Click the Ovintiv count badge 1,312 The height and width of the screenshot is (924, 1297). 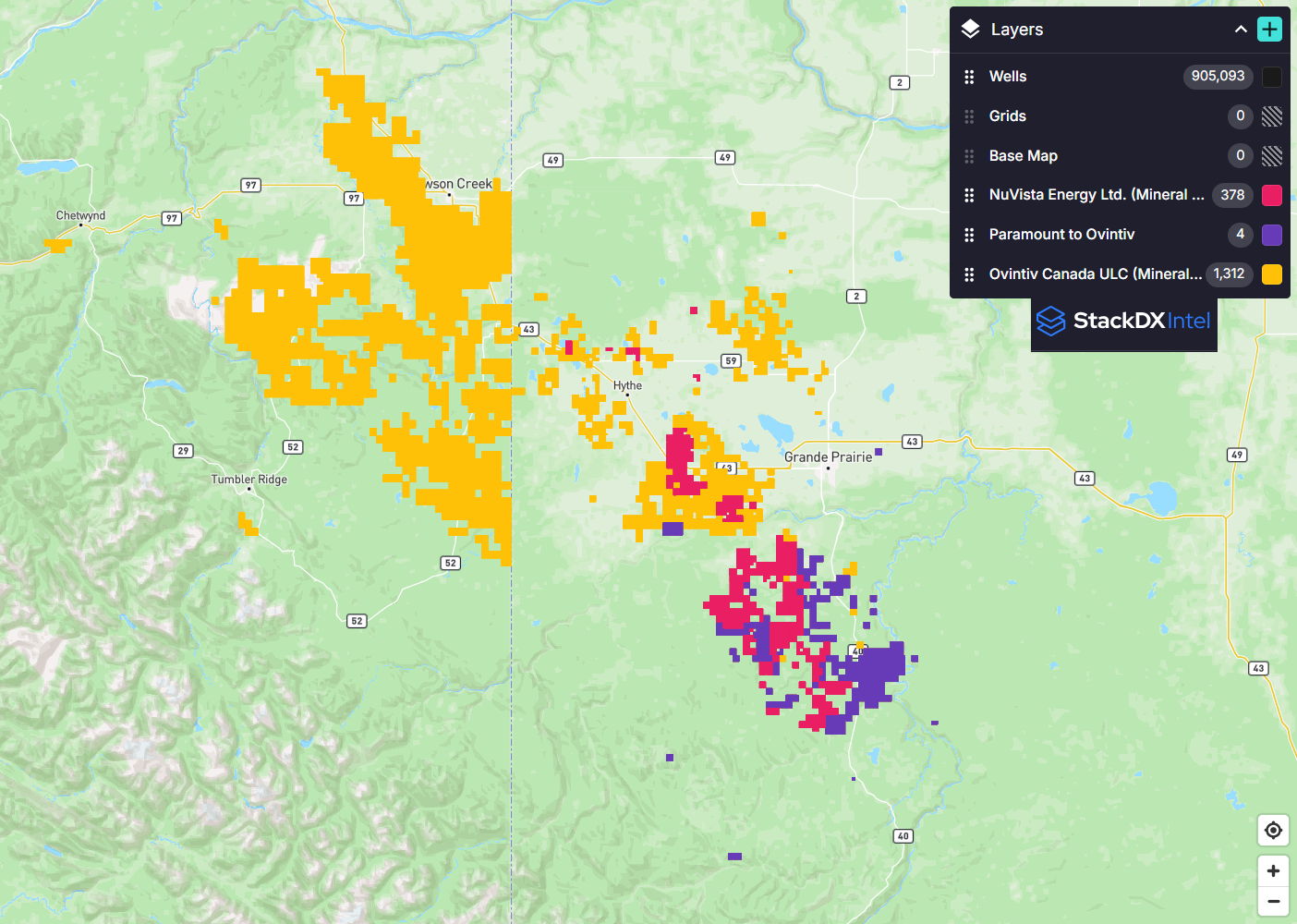1229,274
